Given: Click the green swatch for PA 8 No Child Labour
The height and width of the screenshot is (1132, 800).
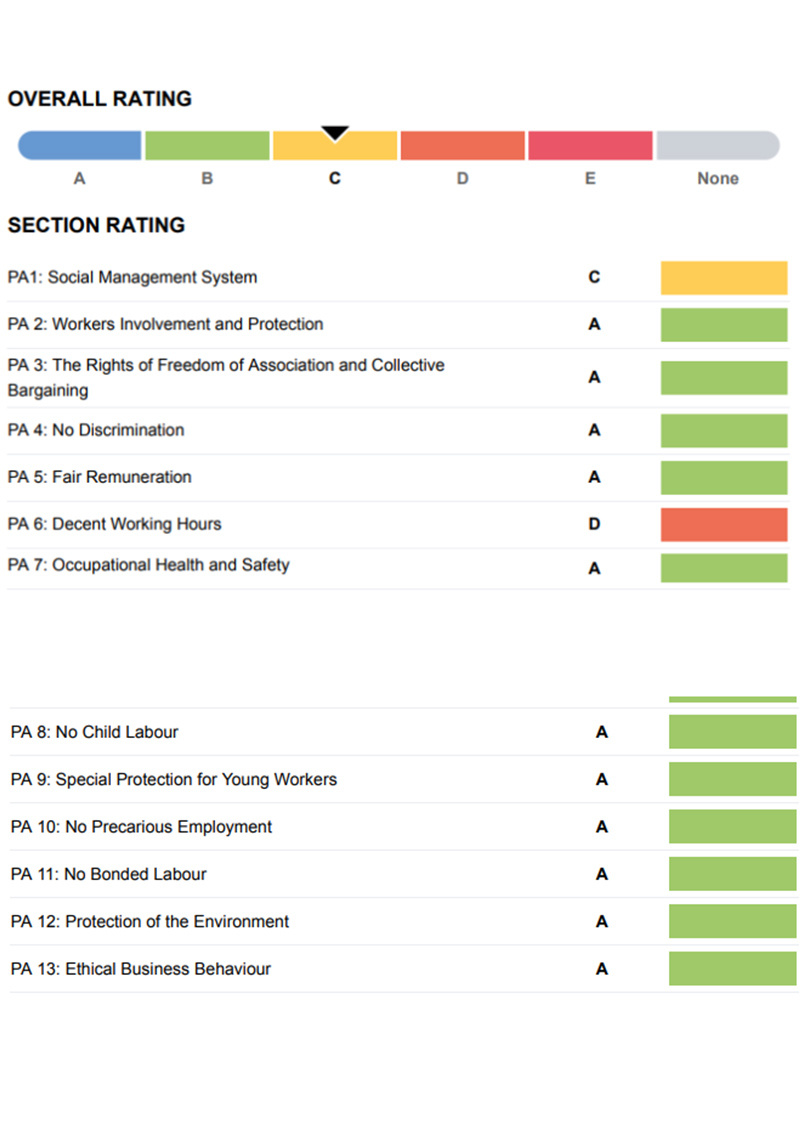Looking at the screenshot, I should (732, 732).
